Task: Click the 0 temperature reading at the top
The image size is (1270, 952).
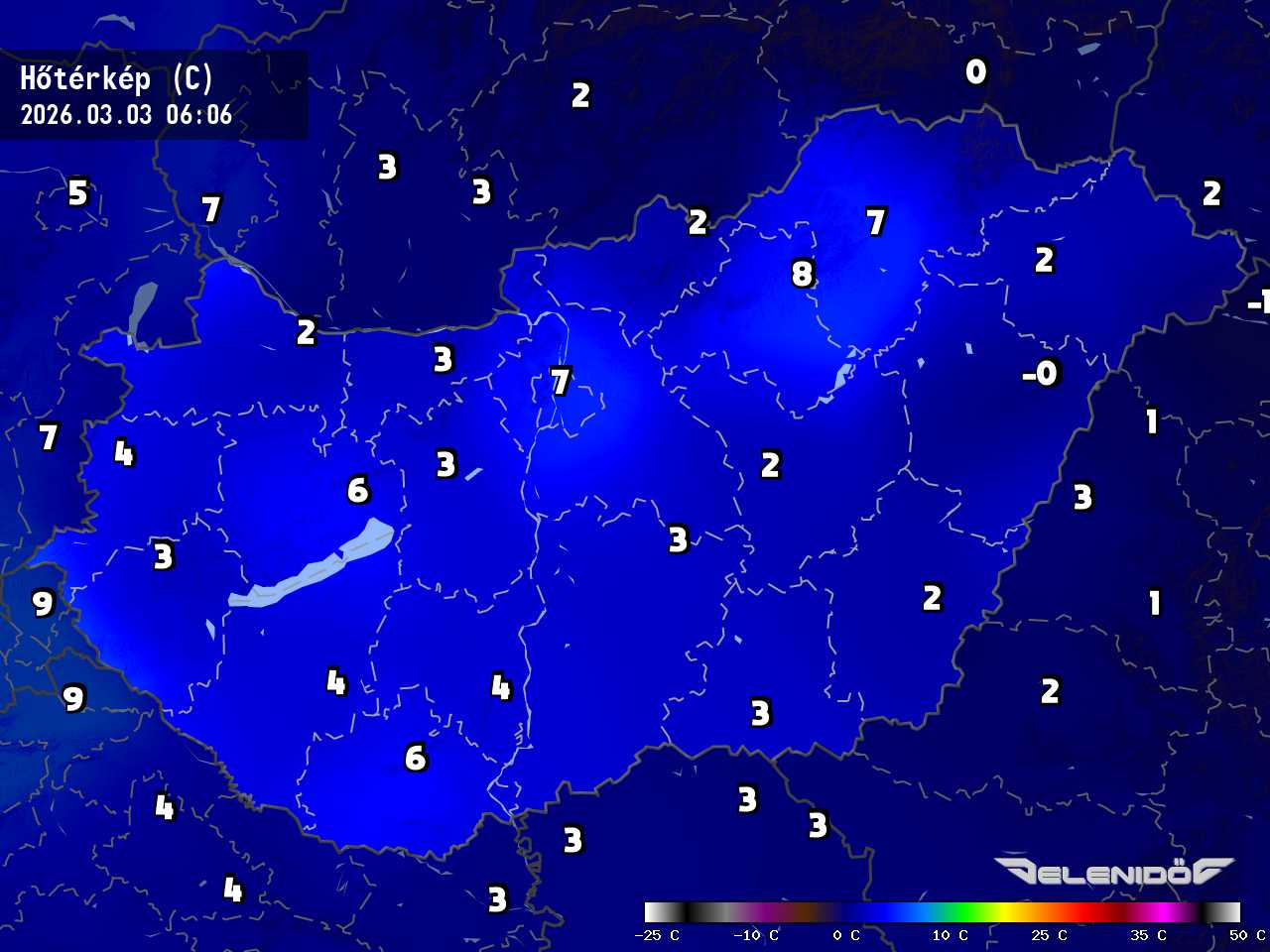Action: pyautogui.click(x=976, y=71)
